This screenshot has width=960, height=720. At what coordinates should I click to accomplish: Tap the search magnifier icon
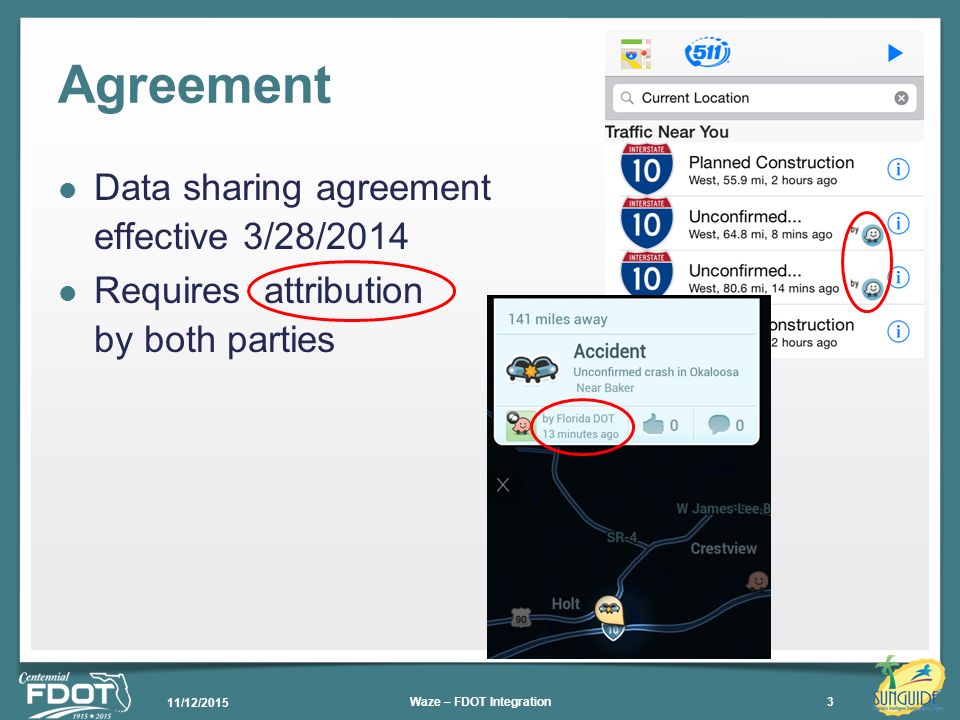(x=627, y=98)
